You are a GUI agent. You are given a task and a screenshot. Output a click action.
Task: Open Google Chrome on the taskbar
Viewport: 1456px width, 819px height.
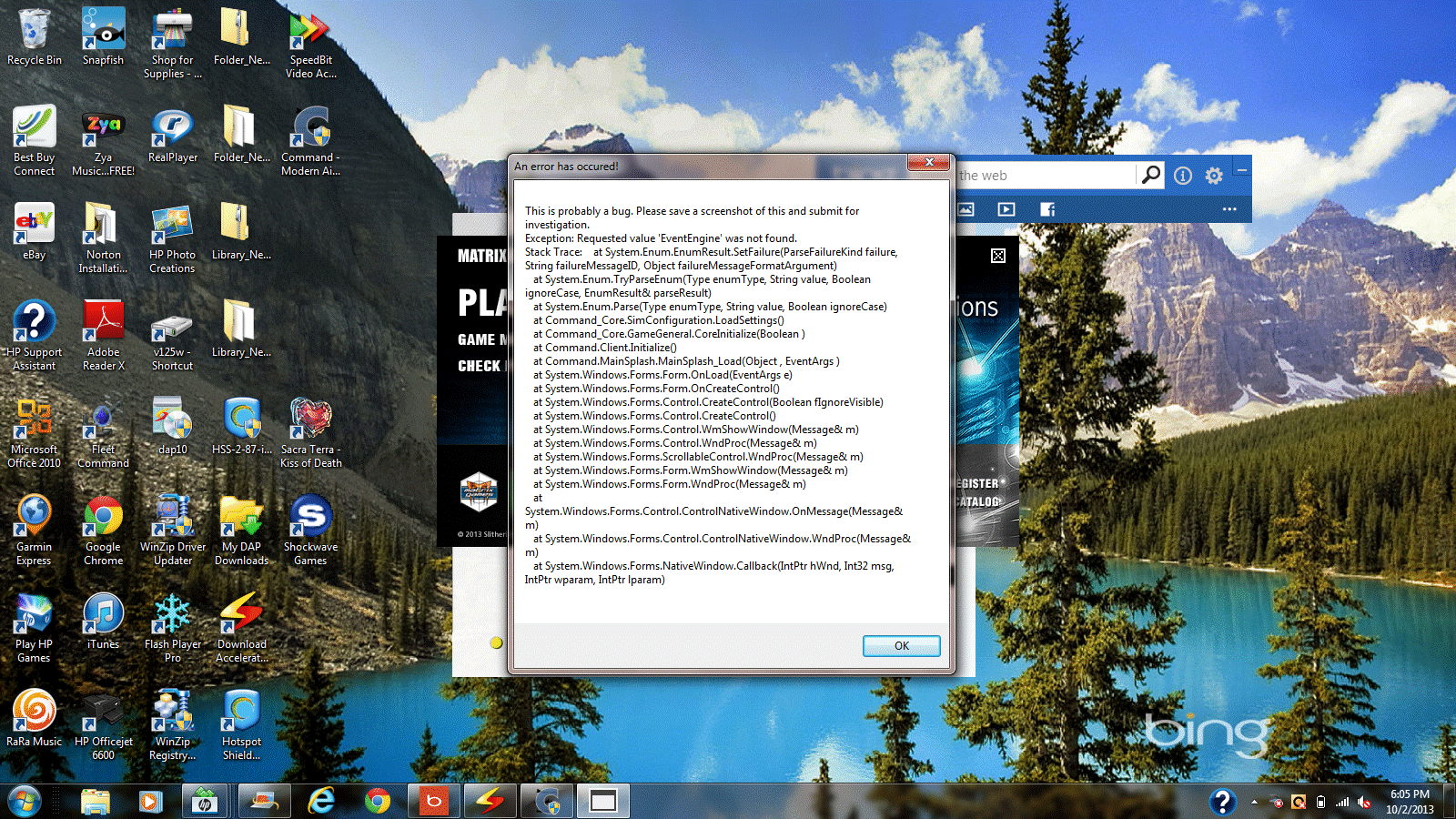click(377, 801)
